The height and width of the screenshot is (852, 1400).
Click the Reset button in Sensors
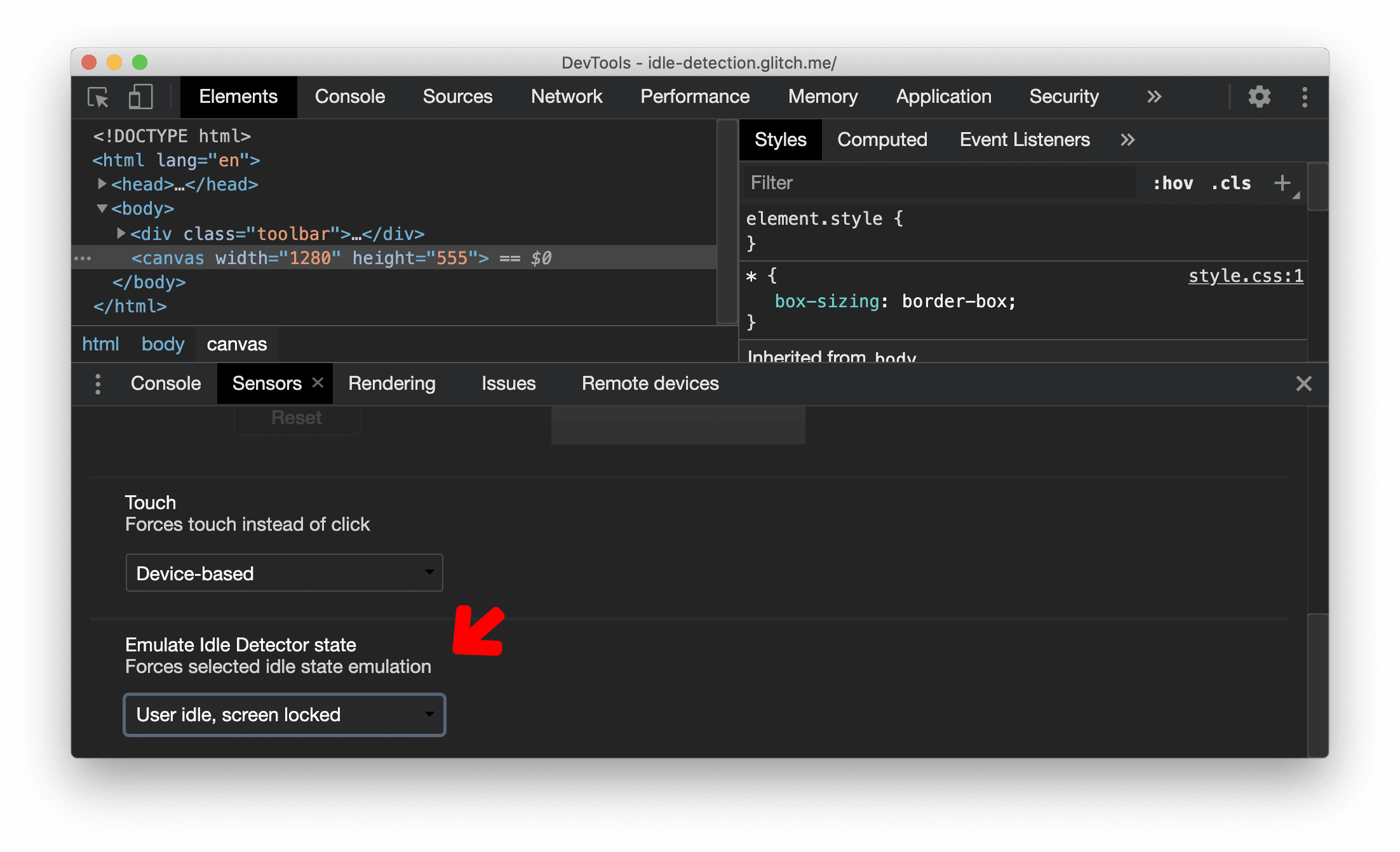[x=295, y=418]
